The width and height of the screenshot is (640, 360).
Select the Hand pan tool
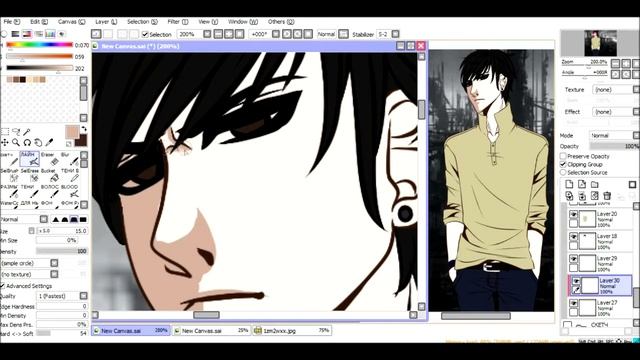coord(38,142)
